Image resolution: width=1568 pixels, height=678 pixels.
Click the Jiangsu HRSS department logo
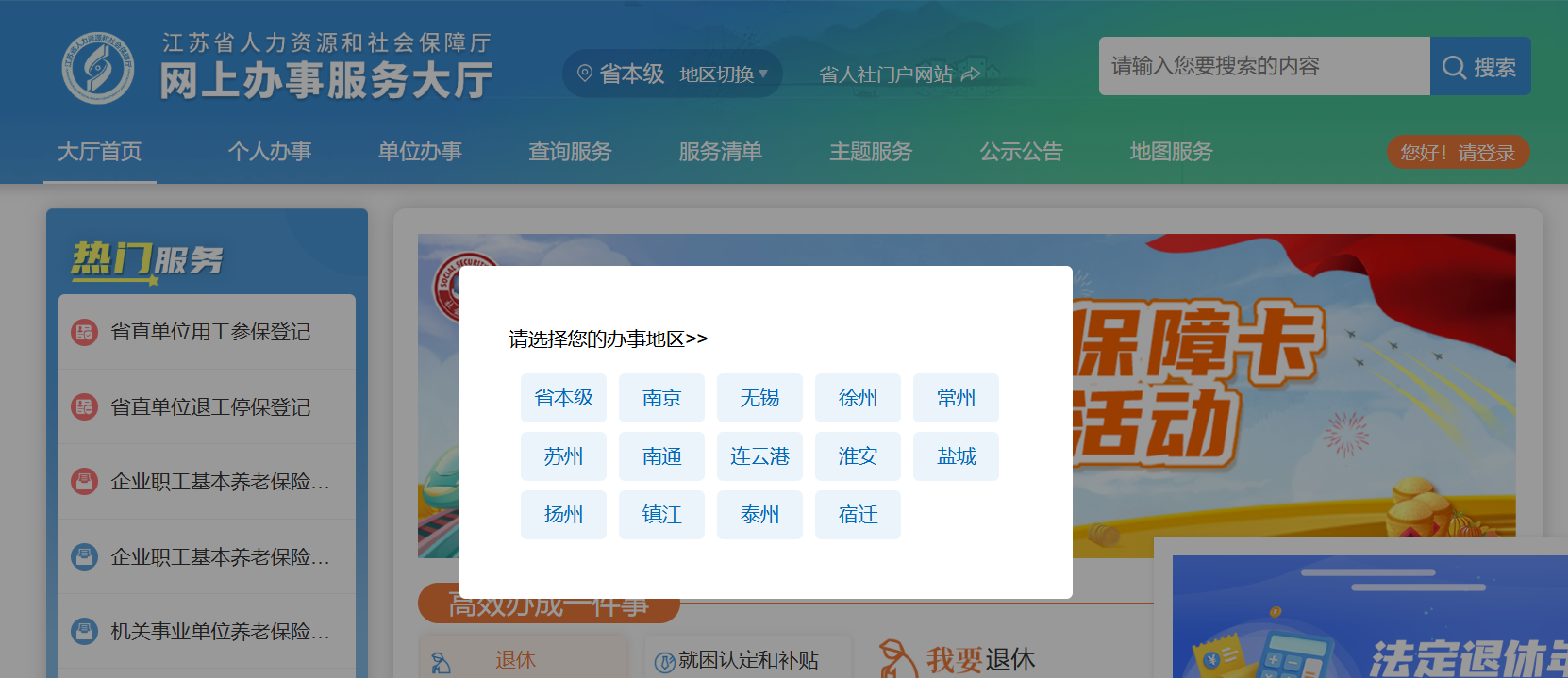pos(97,68)
